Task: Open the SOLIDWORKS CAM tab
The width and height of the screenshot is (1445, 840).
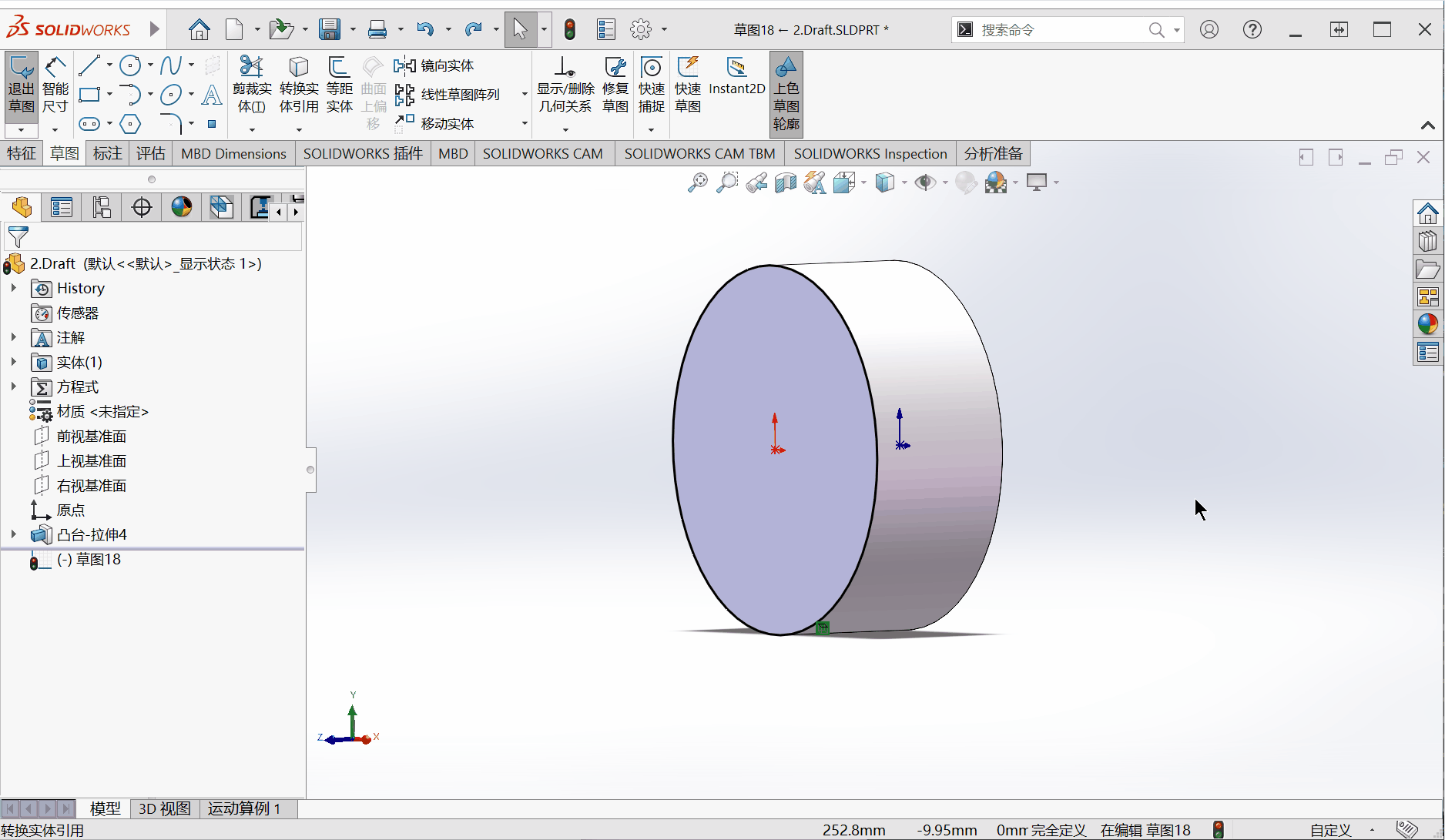Action: pyautogui.click(x=543, y=153)
